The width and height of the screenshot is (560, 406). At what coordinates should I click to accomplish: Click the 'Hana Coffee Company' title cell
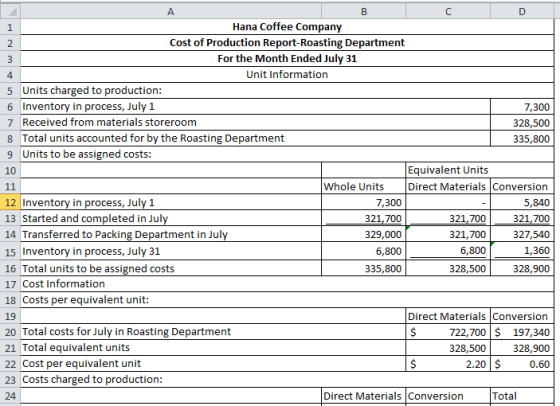tap(287, 27)
